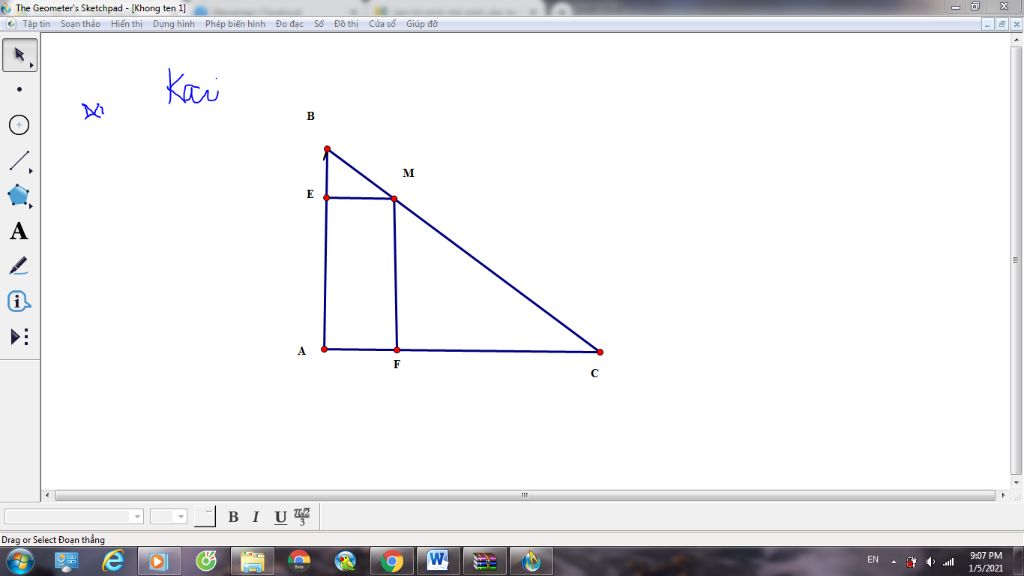Open the text color swatch box
The height and width of the screenshot is (576, 1024).
[x=204, y=516]
